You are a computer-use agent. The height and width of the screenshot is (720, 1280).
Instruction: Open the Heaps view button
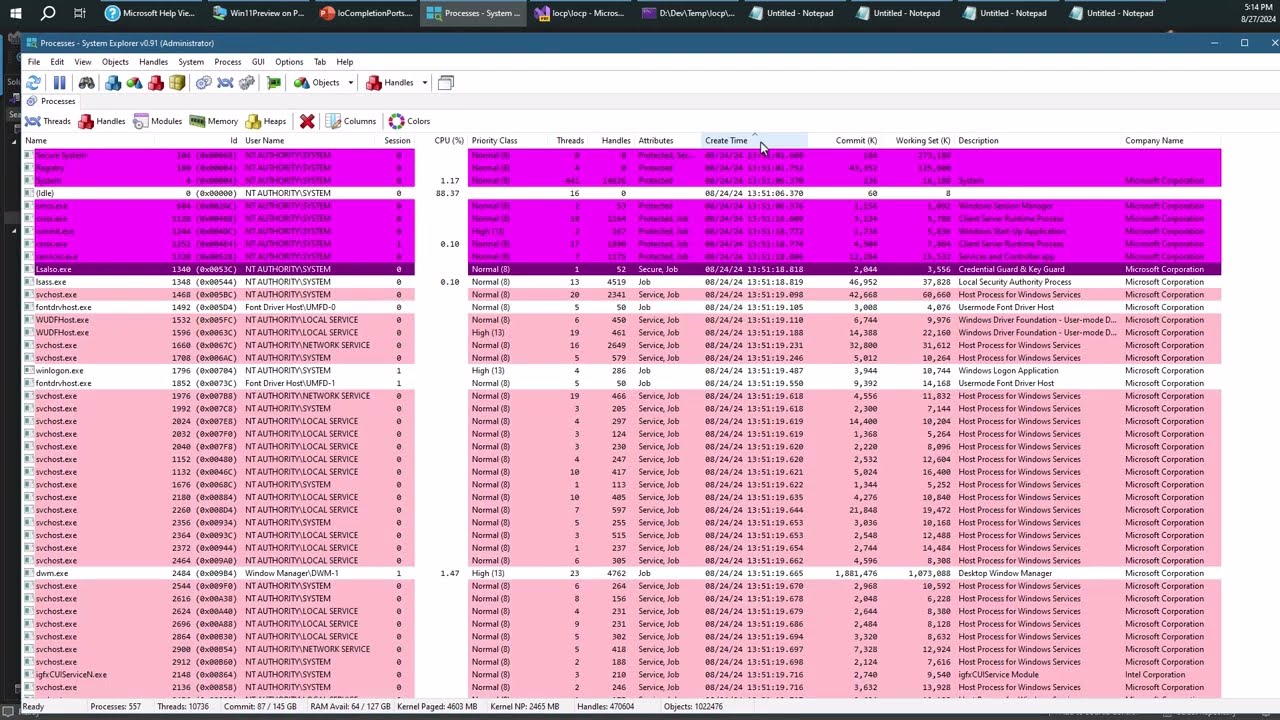click(x=266, y=121)
